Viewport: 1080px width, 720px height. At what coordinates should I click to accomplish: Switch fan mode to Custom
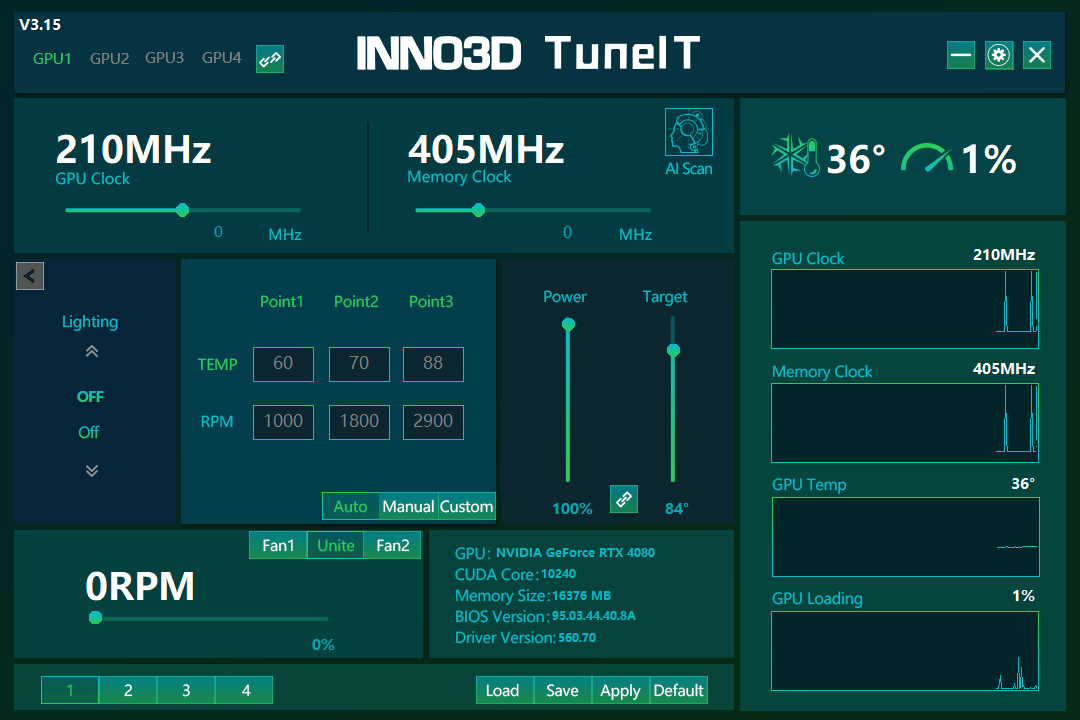point(467,506)
